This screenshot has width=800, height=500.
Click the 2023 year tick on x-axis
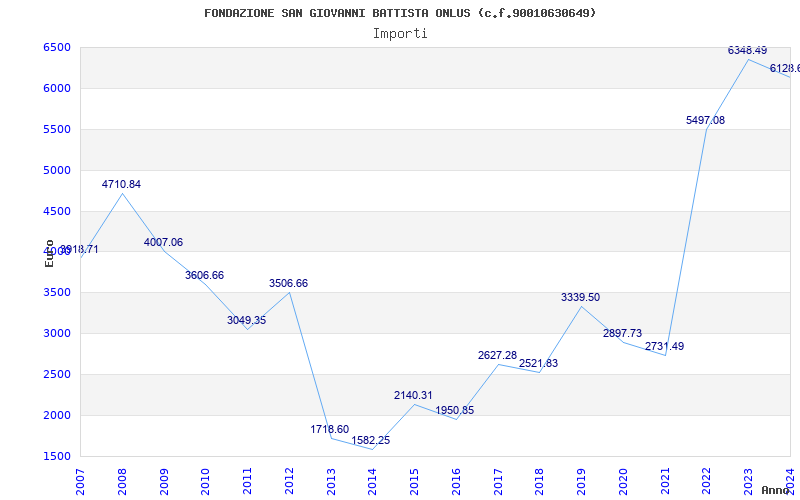[749, 479]
